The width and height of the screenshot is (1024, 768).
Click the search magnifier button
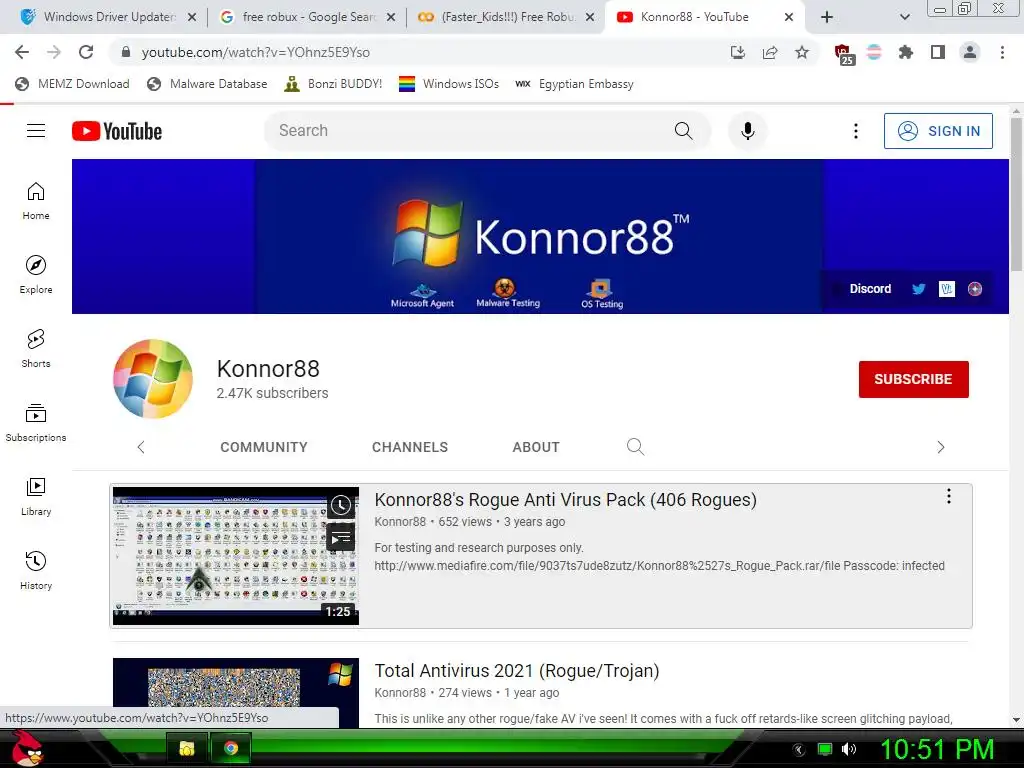[683, 131]
